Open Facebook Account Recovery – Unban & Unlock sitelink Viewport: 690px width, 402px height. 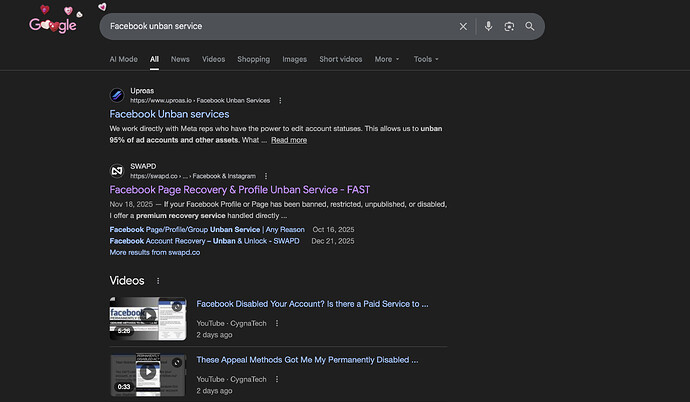[204, 241]
